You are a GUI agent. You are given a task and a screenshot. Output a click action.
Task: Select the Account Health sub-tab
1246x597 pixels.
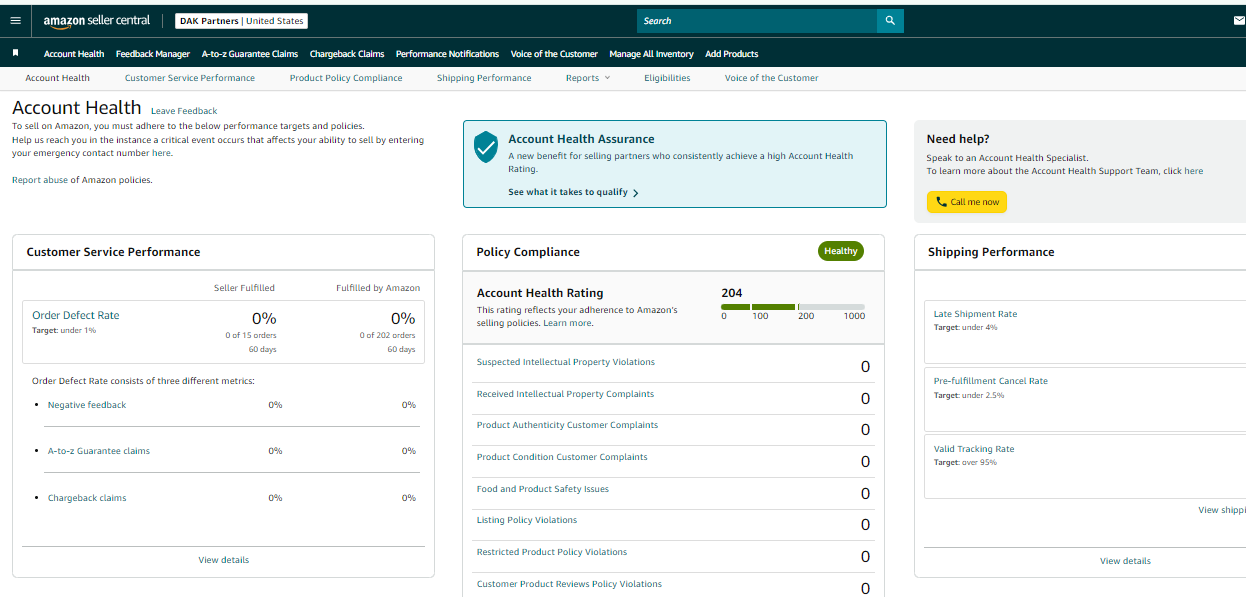point(57,78)
